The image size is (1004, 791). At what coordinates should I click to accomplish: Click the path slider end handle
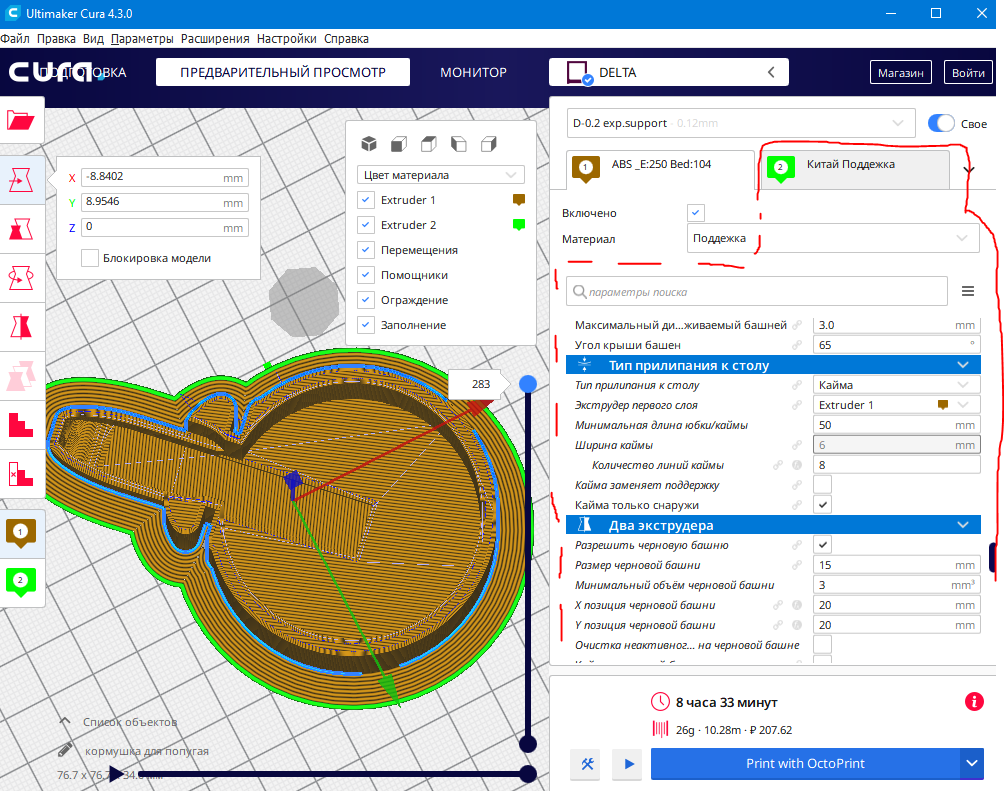click(x=528, y=774)
